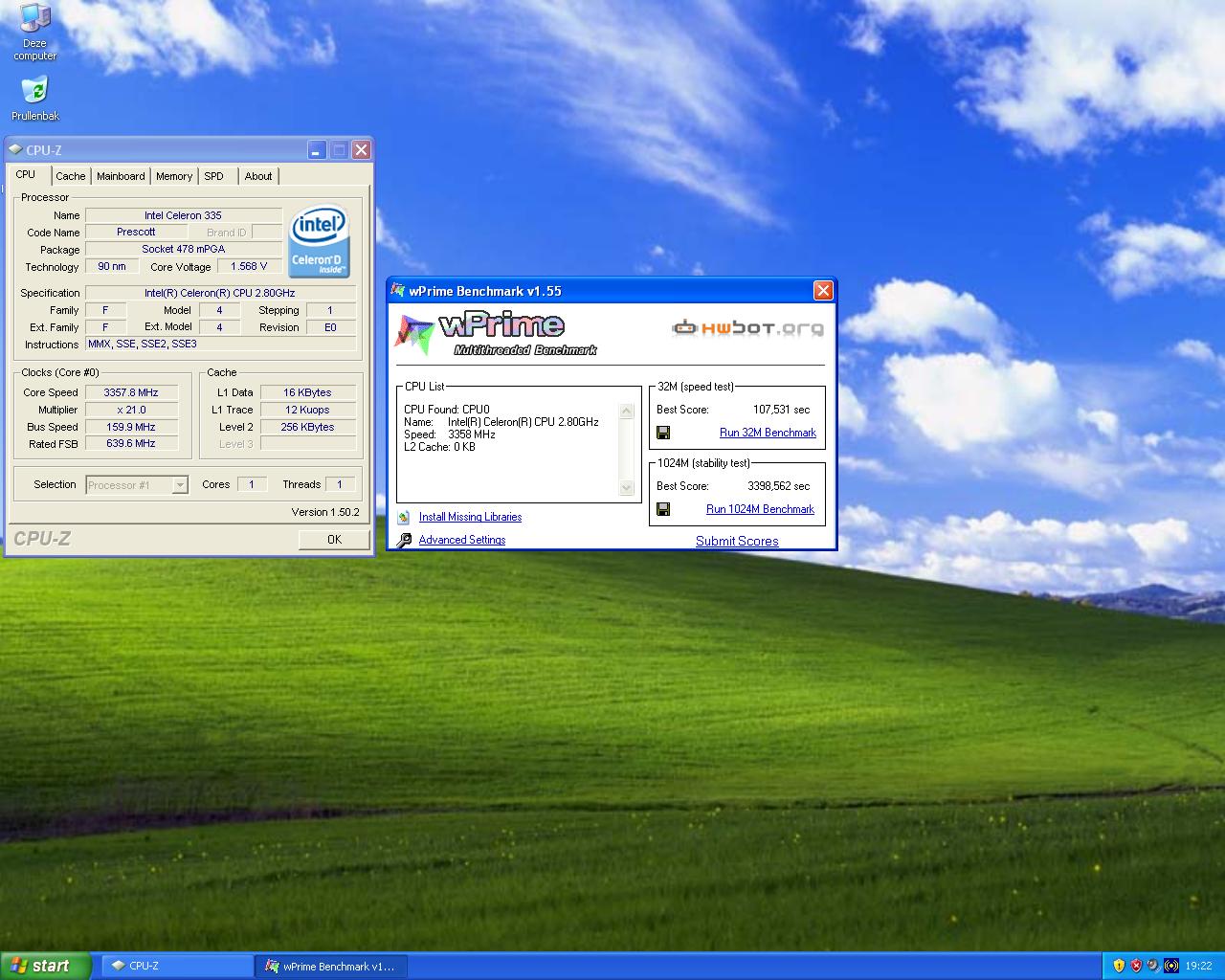
Task: Click Install Missing Libraries link
Action: 470,517
